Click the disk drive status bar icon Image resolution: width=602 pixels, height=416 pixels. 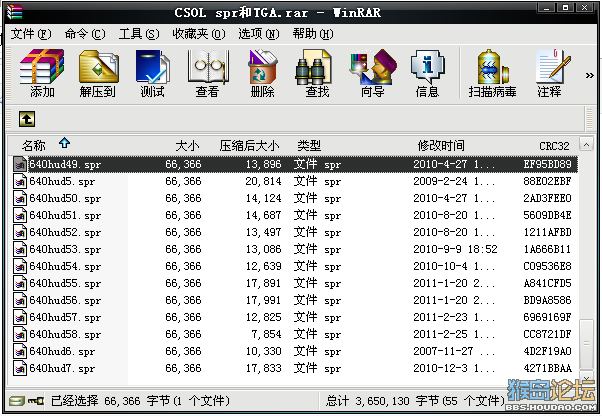point(17,401)
